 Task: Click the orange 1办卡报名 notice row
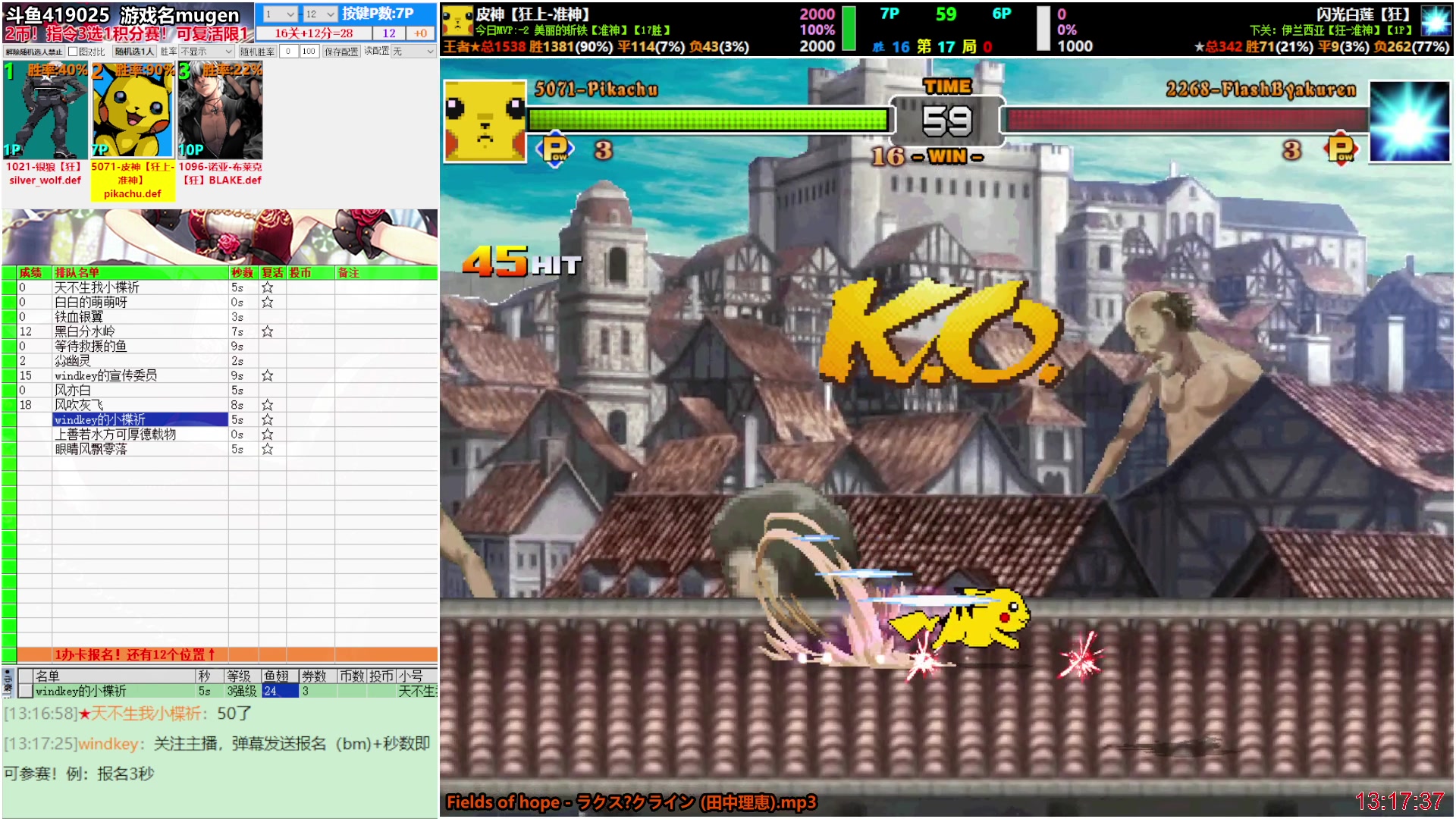pos(227,654)
